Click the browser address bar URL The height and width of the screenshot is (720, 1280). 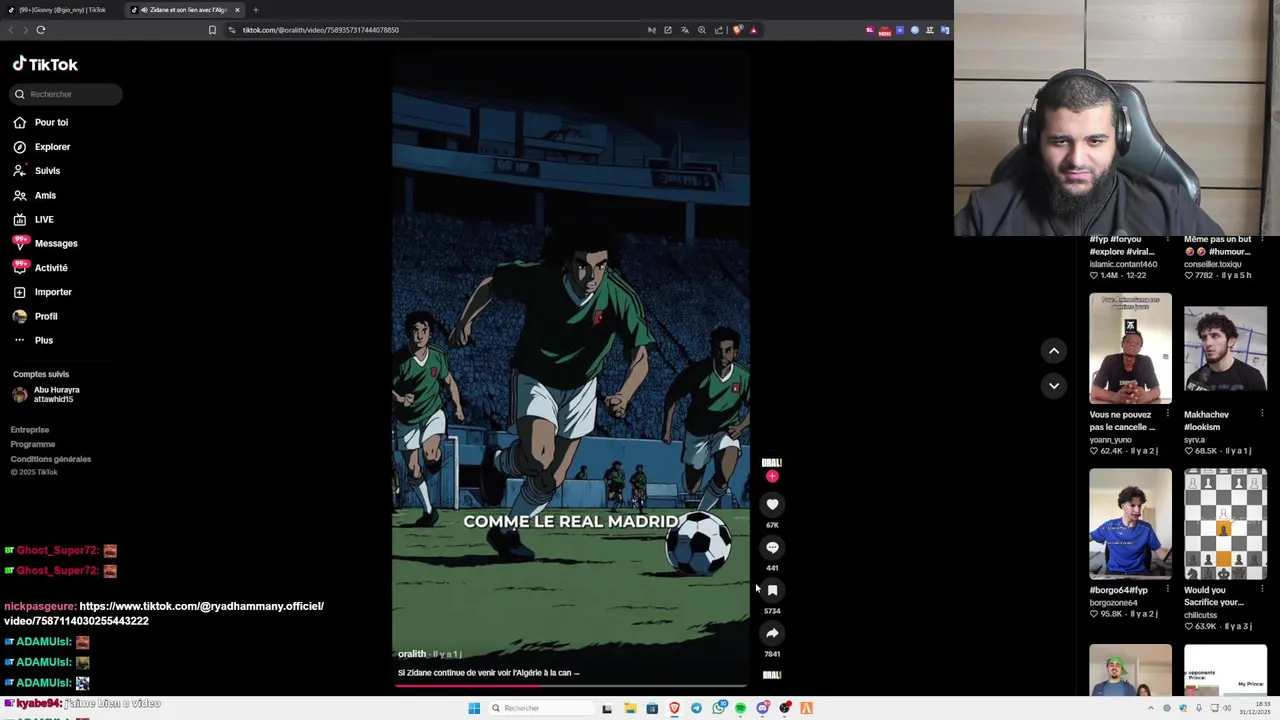point(321,30)
